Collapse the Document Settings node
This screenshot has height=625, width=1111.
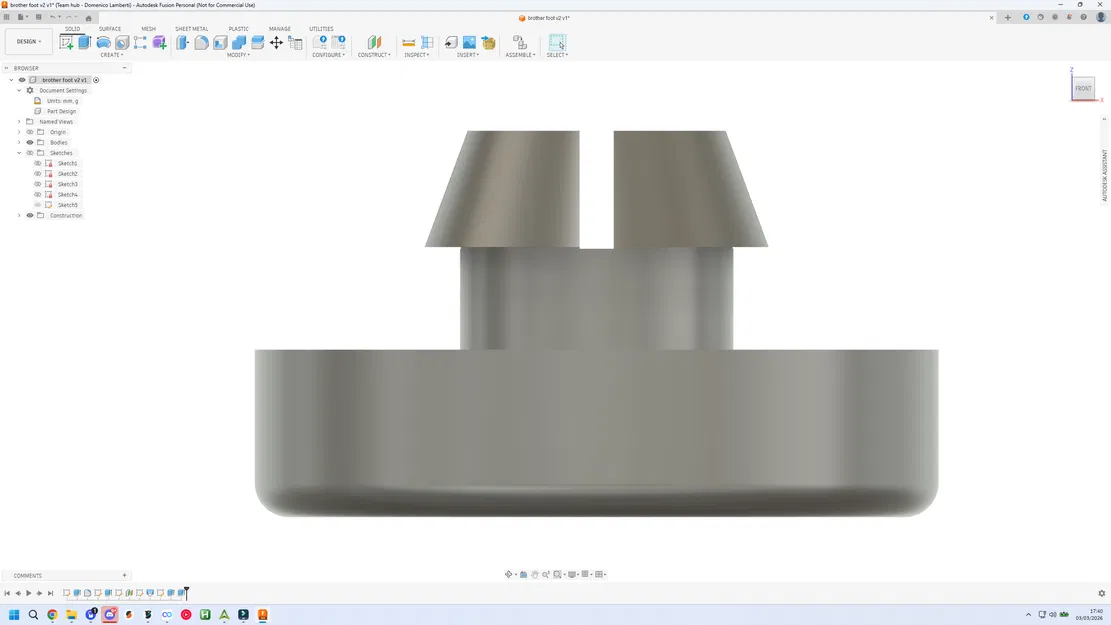coord(19,91)
